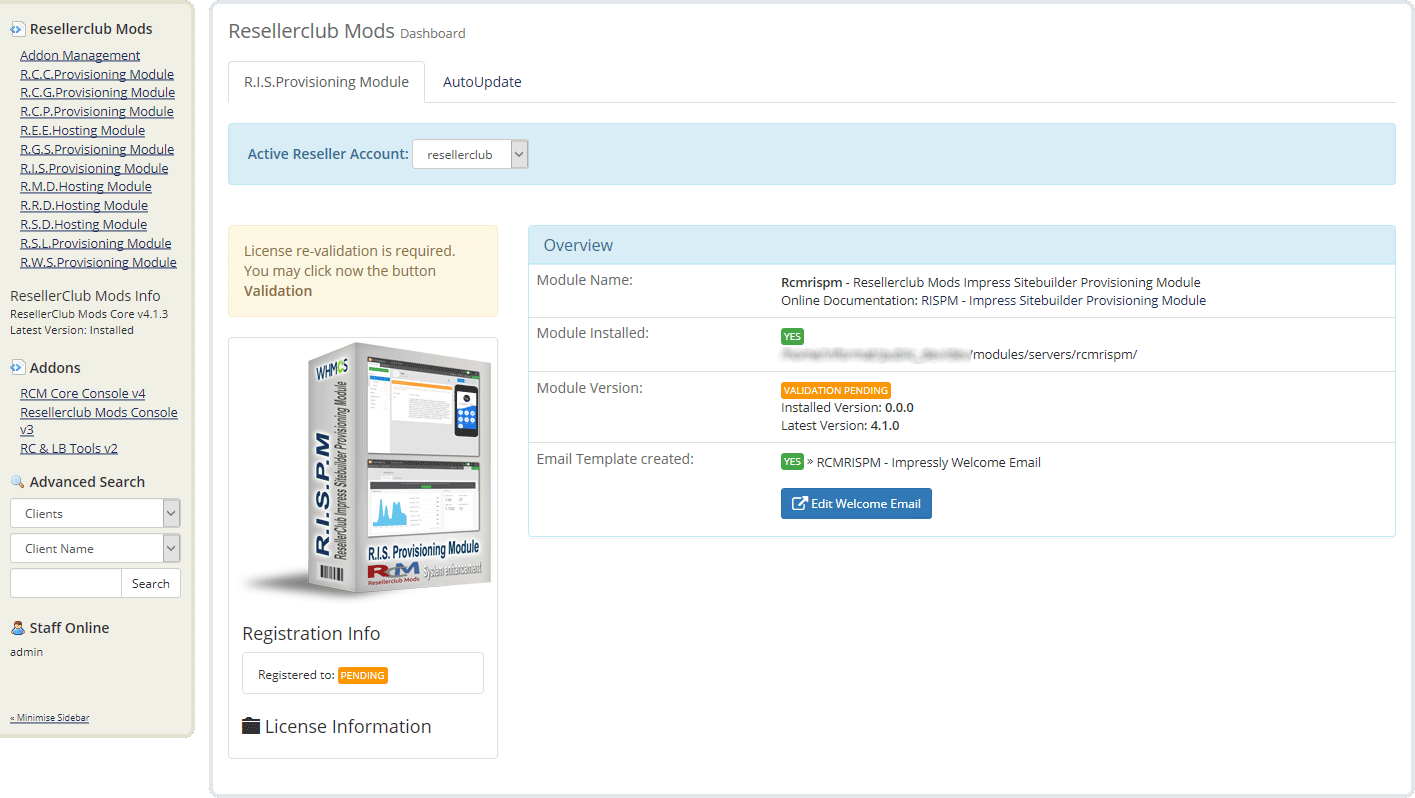Click the Advanced Search magnifier icon
This screenshot has width=1415, height=798.
click(x=17, y=482)
